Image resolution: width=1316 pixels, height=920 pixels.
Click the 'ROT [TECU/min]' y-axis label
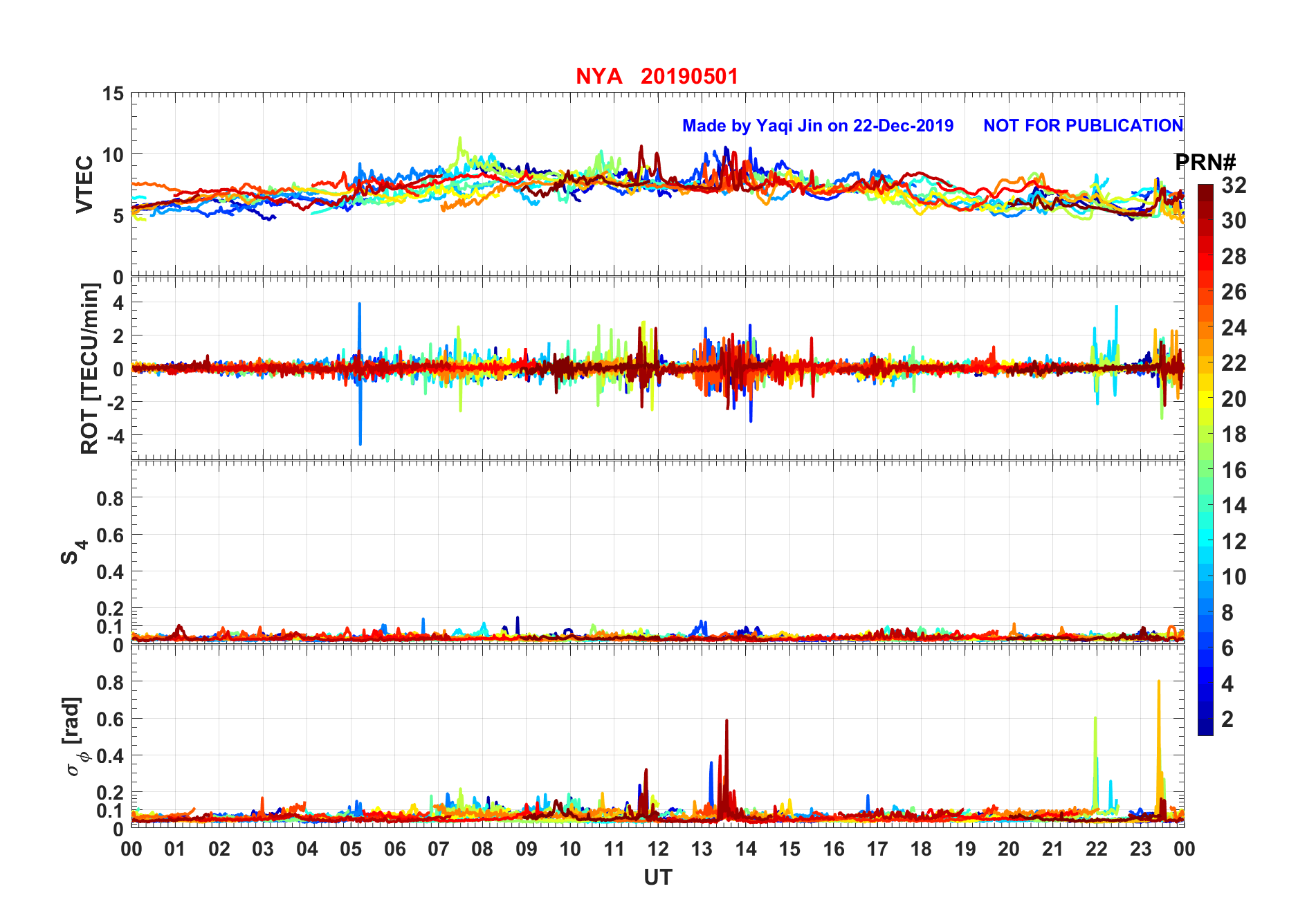[89, 369]
